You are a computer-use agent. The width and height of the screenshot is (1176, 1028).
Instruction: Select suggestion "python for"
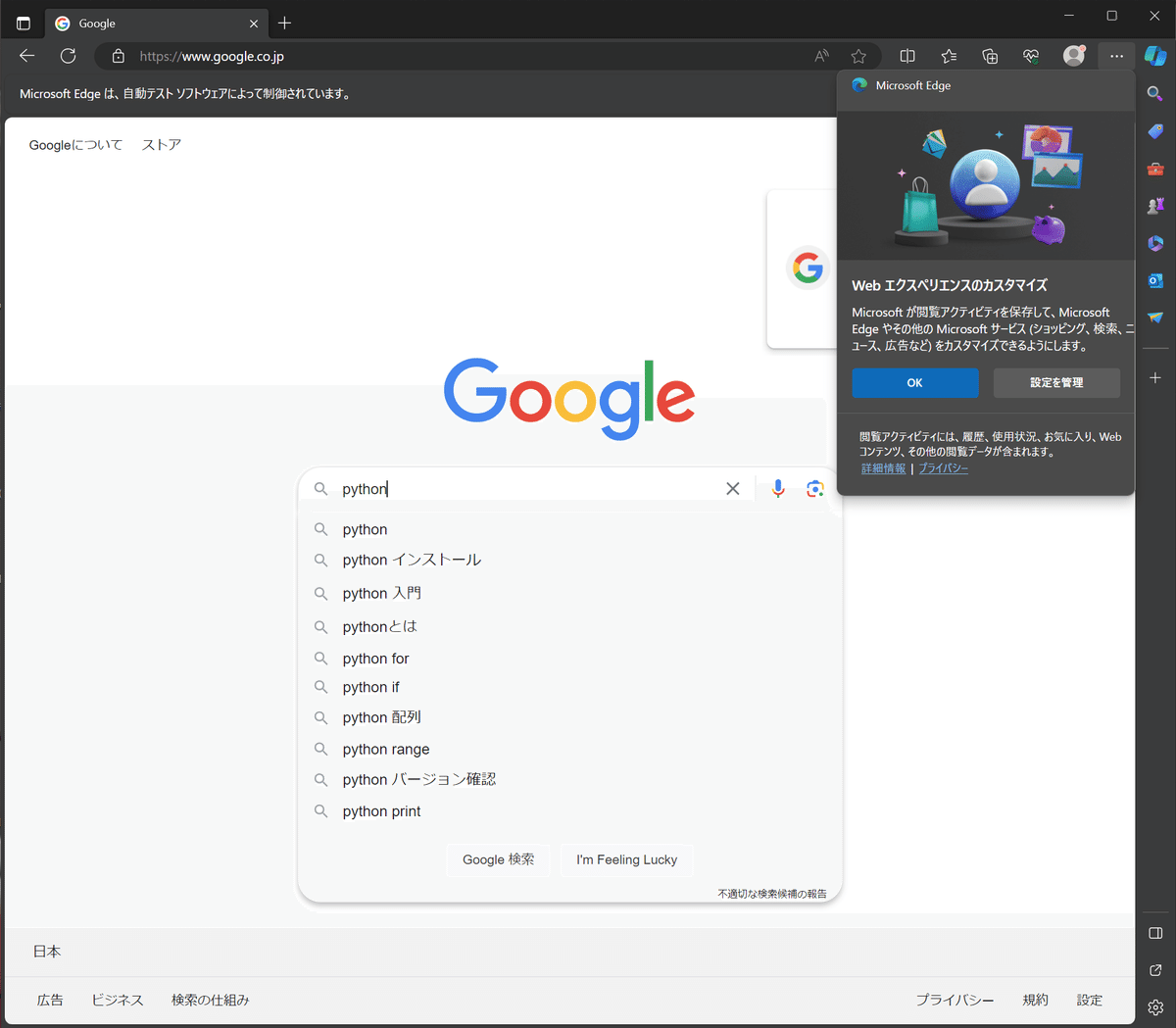[569, 659]
